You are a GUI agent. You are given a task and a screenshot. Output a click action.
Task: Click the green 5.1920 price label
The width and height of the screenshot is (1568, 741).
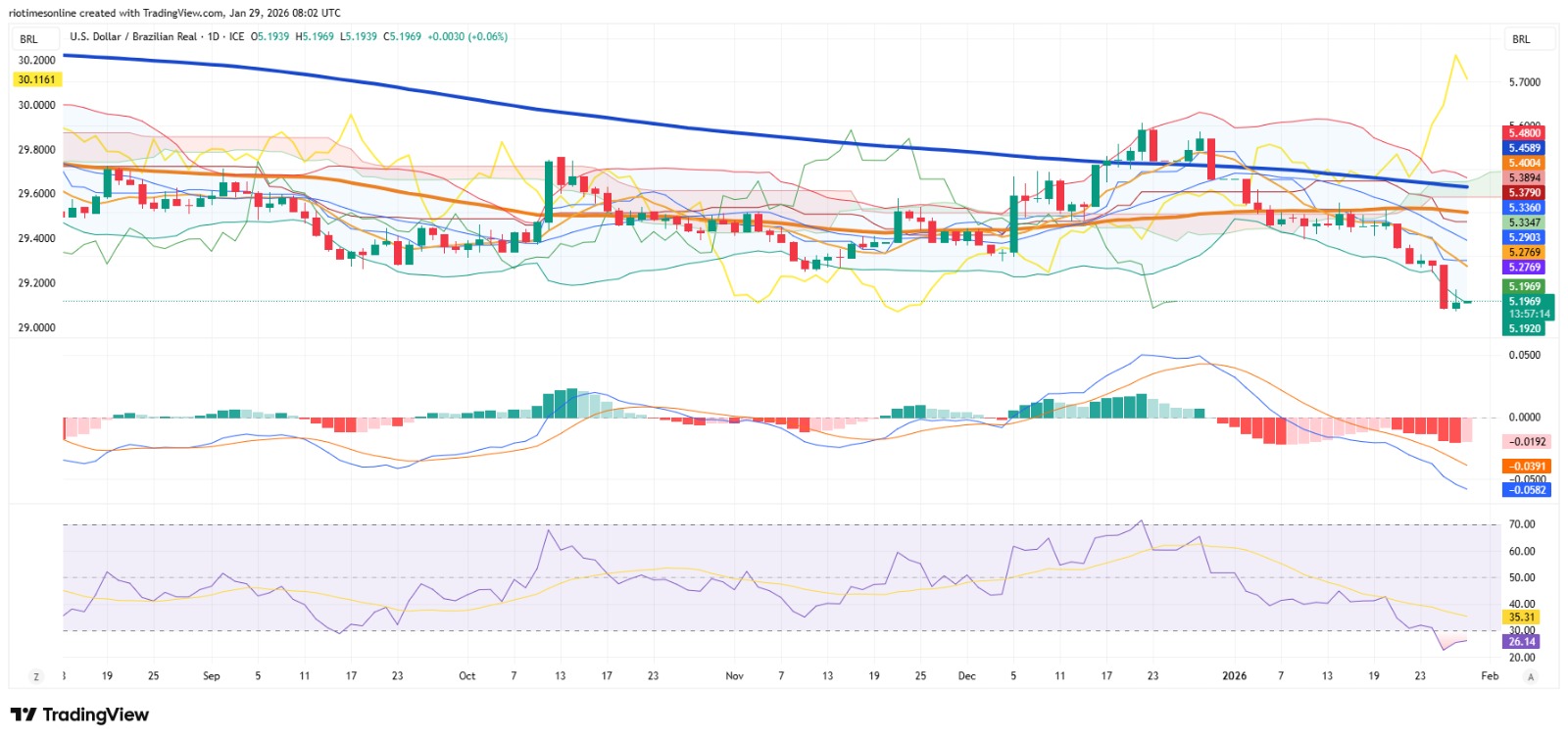[x=1524, y=328]
